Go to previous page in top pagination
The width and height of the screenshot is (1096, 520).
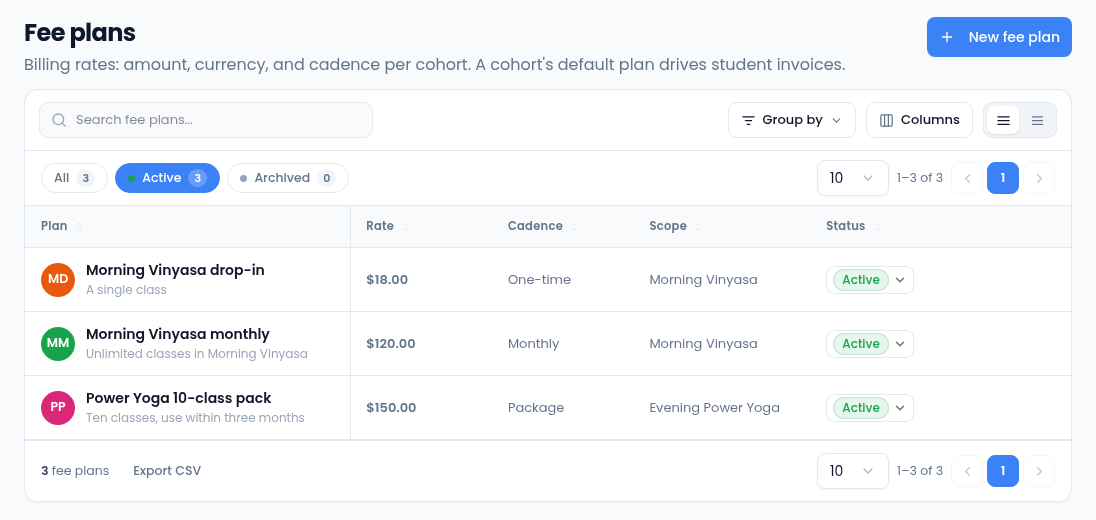point(967,178)
